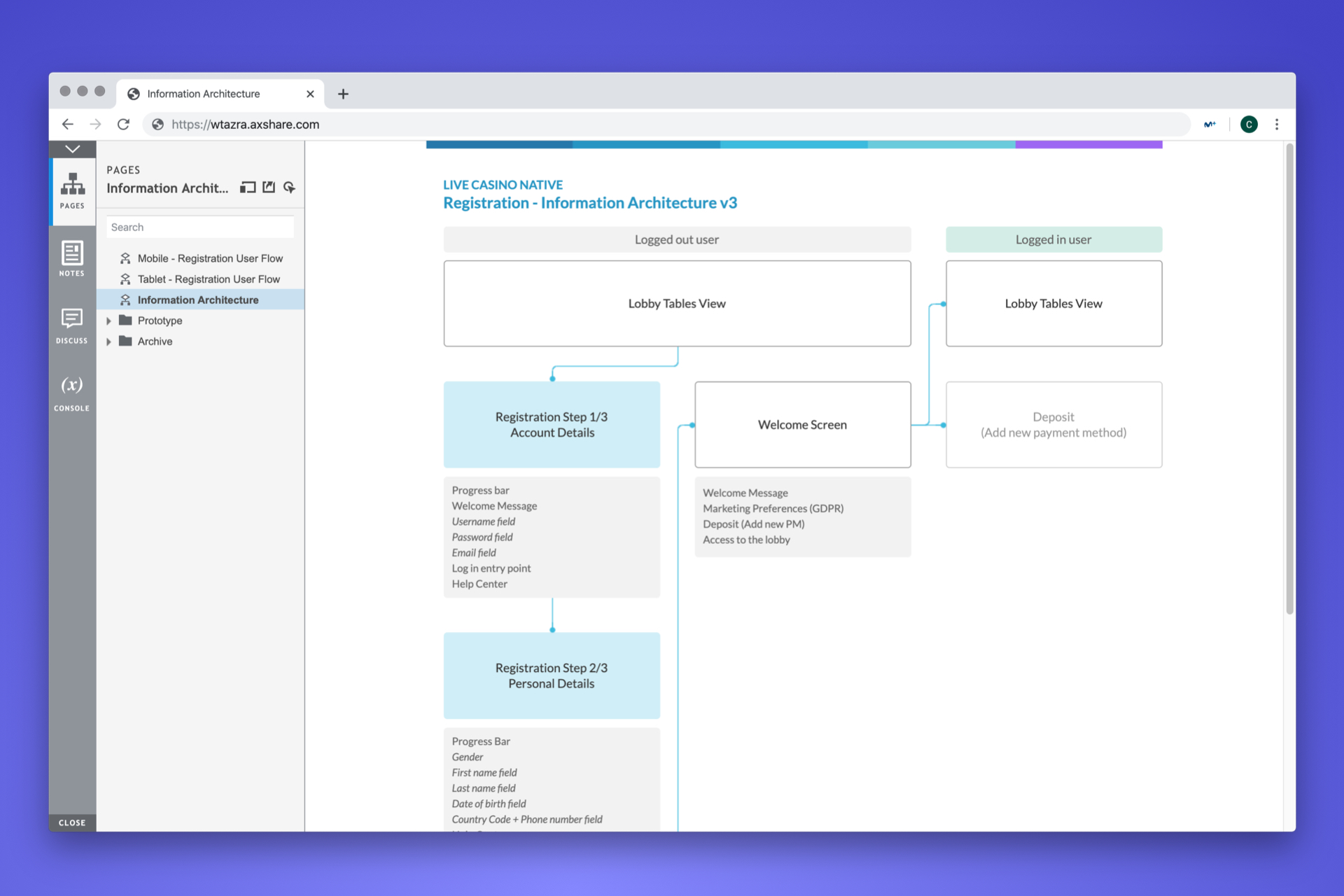The width and height of the screenshot is (1344, 896).
Task: Select Tablet - Registration User Flow page
Action: click(208, 279)
